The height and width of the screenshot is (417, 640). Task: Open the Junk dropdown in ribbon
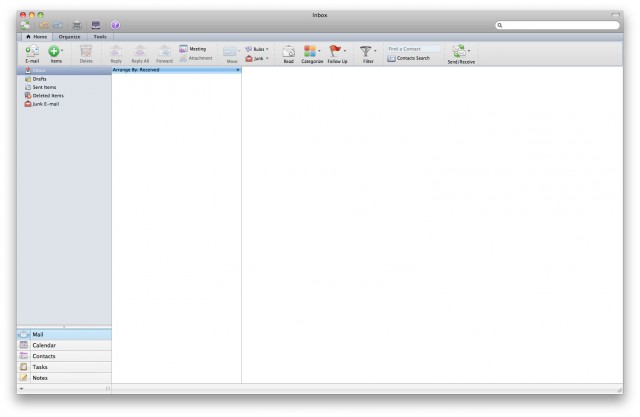click(257, 59)
